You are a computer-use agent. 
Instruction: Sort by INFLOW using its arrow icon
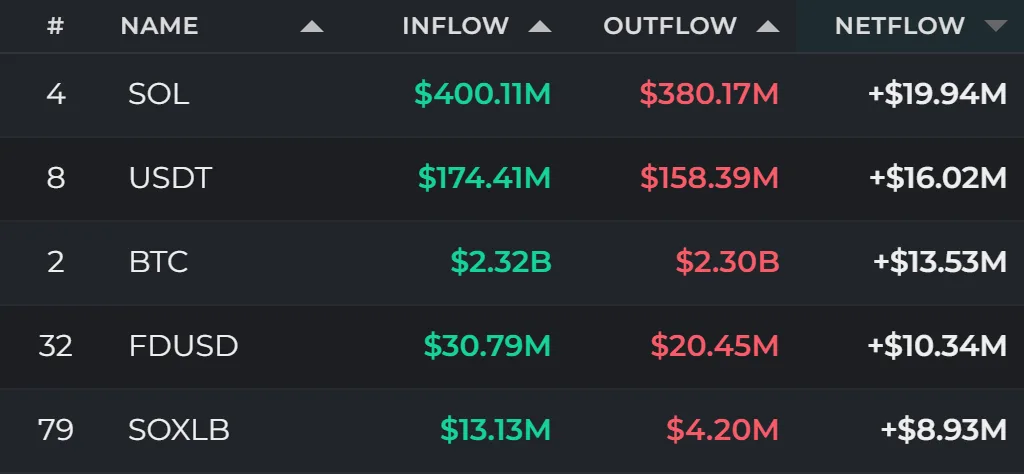coord(539,27)
